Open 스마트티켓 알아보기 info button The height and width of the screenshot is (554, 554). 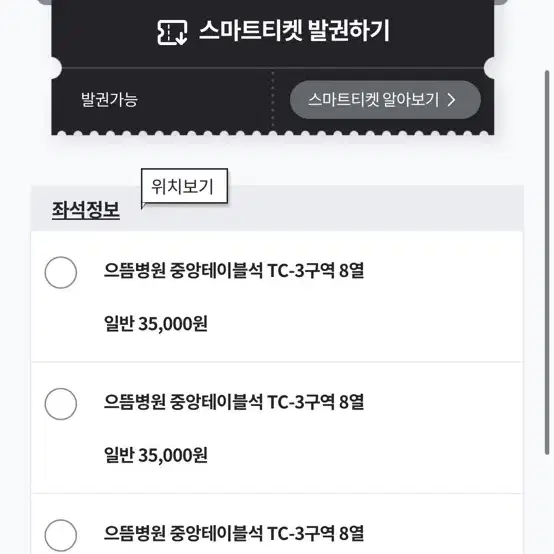pyautogui.click(x=385, y=100)
